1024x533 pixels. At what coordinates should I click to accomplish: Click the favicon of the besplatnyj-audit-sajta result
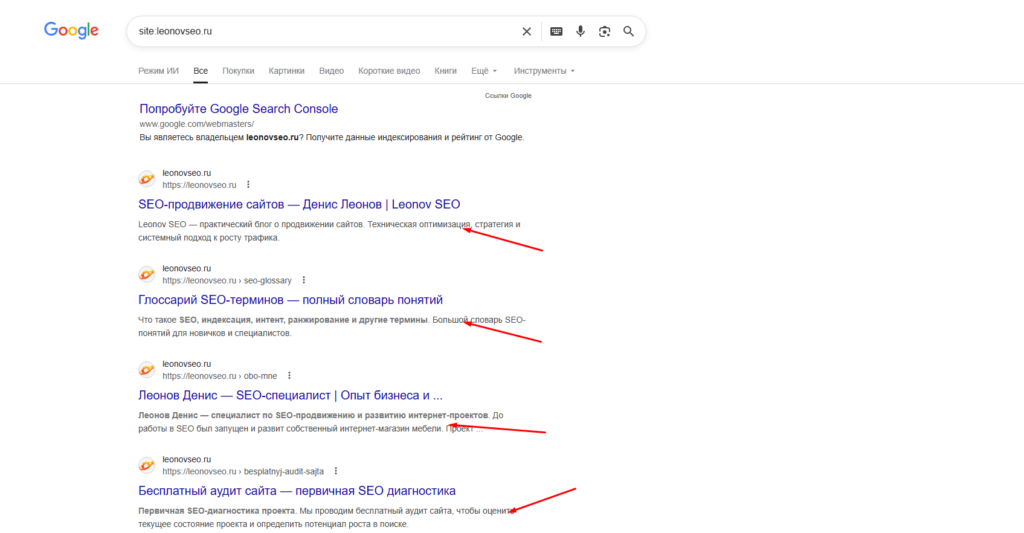coord(147,464)
